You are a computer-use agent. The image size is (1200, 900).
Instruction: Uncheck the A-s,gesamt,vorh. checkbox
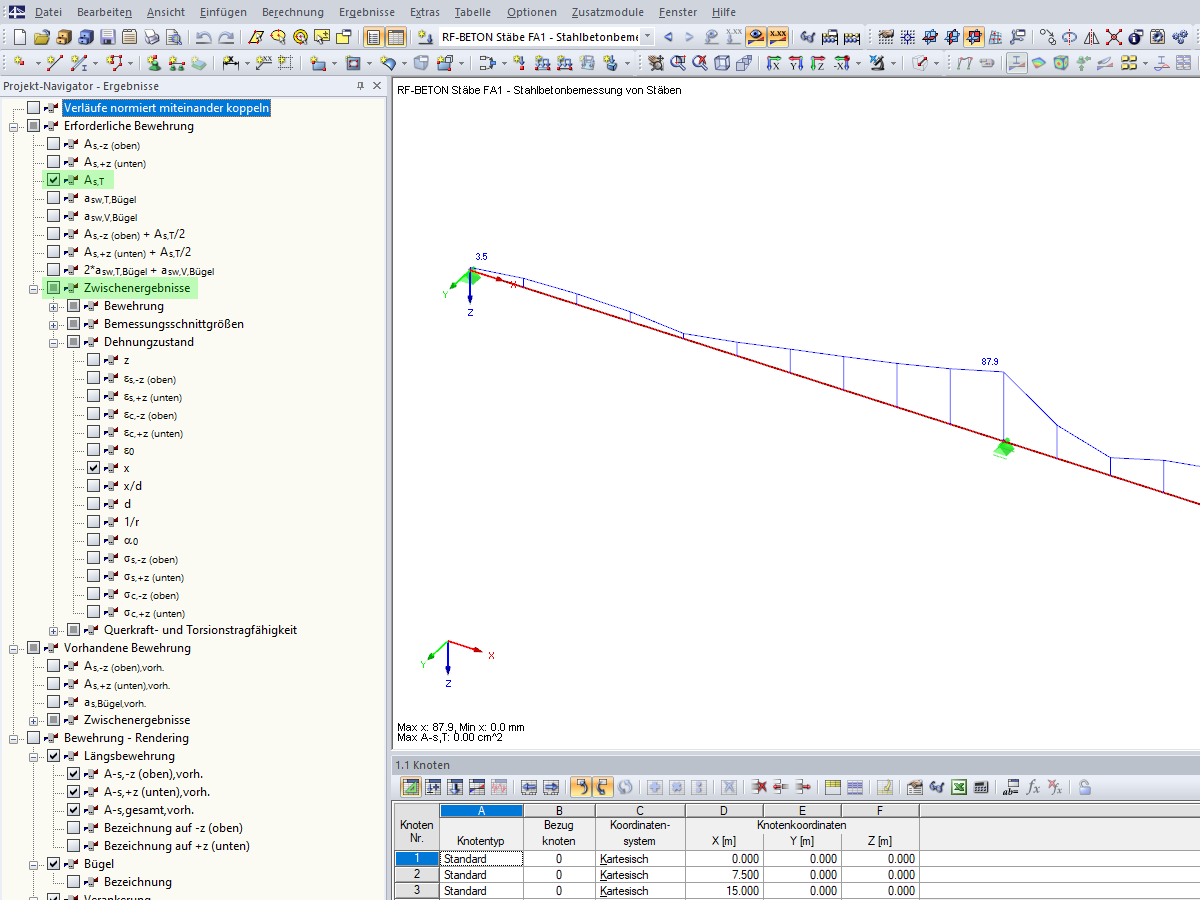click(74, 810)
